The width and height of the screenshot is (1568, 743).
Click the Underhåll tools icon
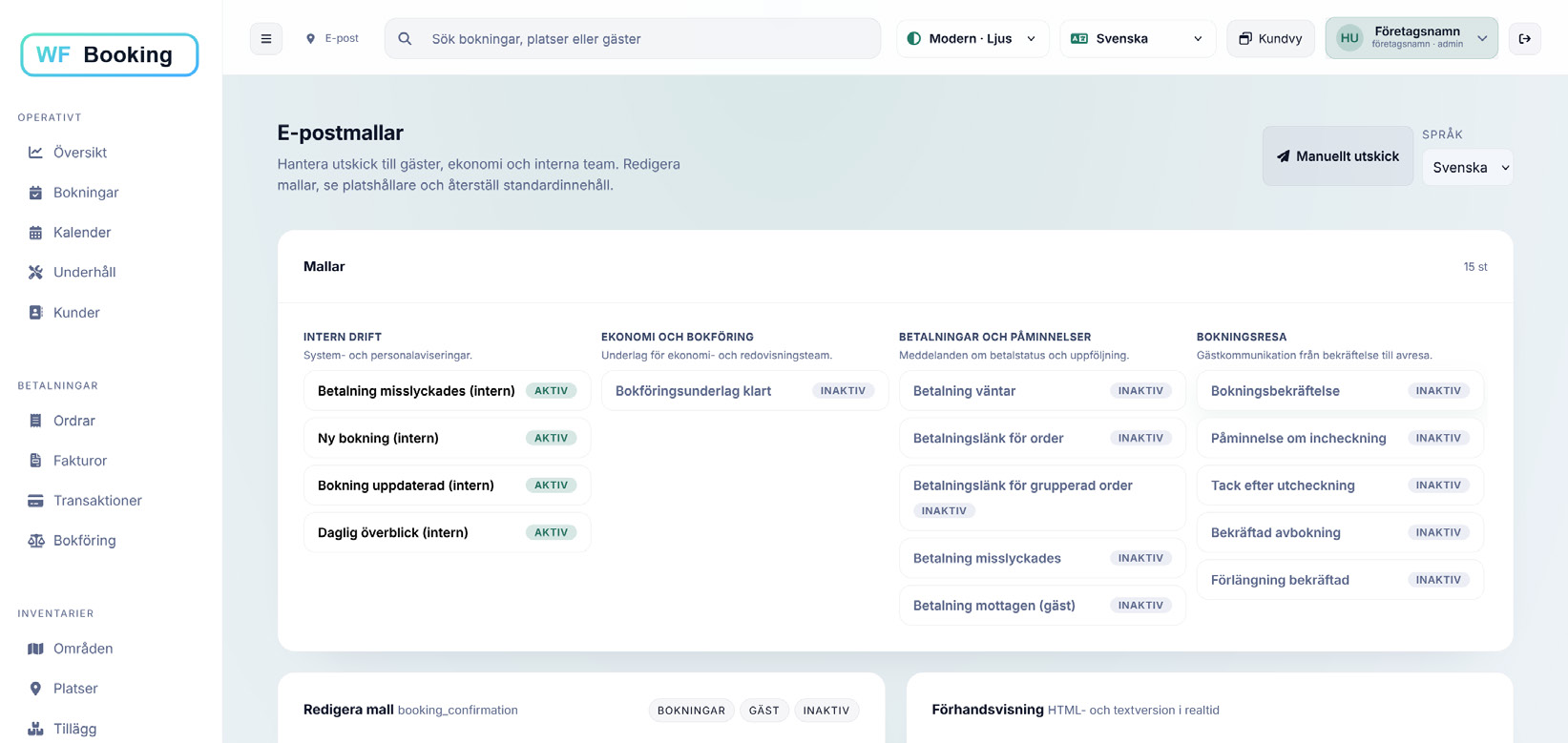point(35,273)
